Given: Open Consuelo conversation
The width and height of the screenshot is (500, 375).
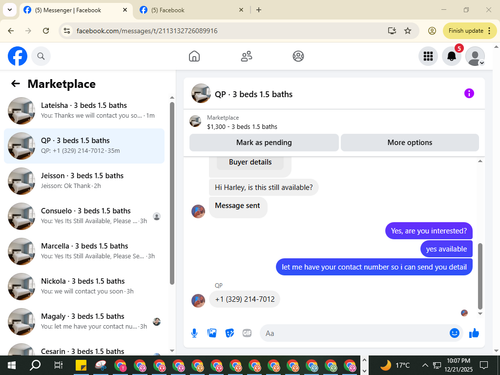Looking at the screenshot, I should [x=84, y=216].
